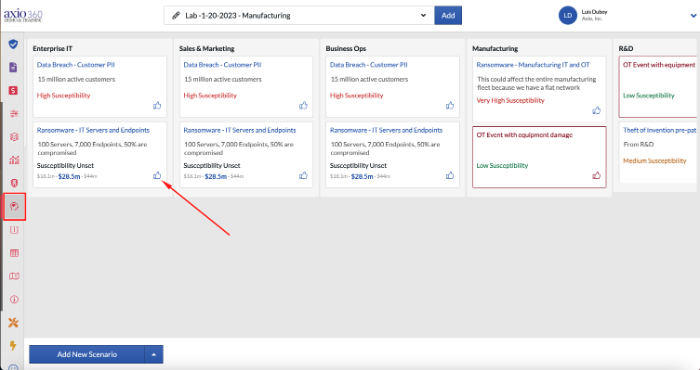Open the map icon in sidebar
700x370 pixels.
coord(14,276)
